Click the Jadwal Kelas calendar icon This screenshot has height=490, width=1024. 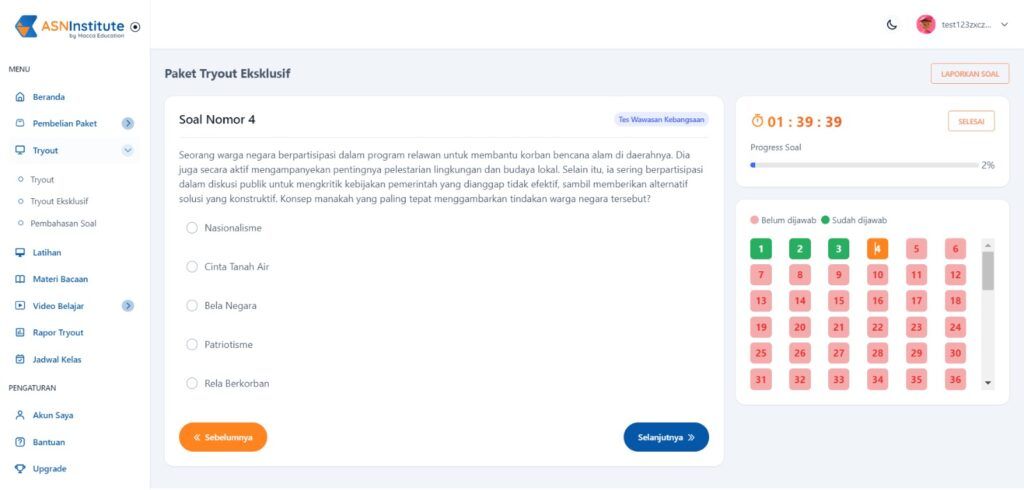tap(20, 359)
